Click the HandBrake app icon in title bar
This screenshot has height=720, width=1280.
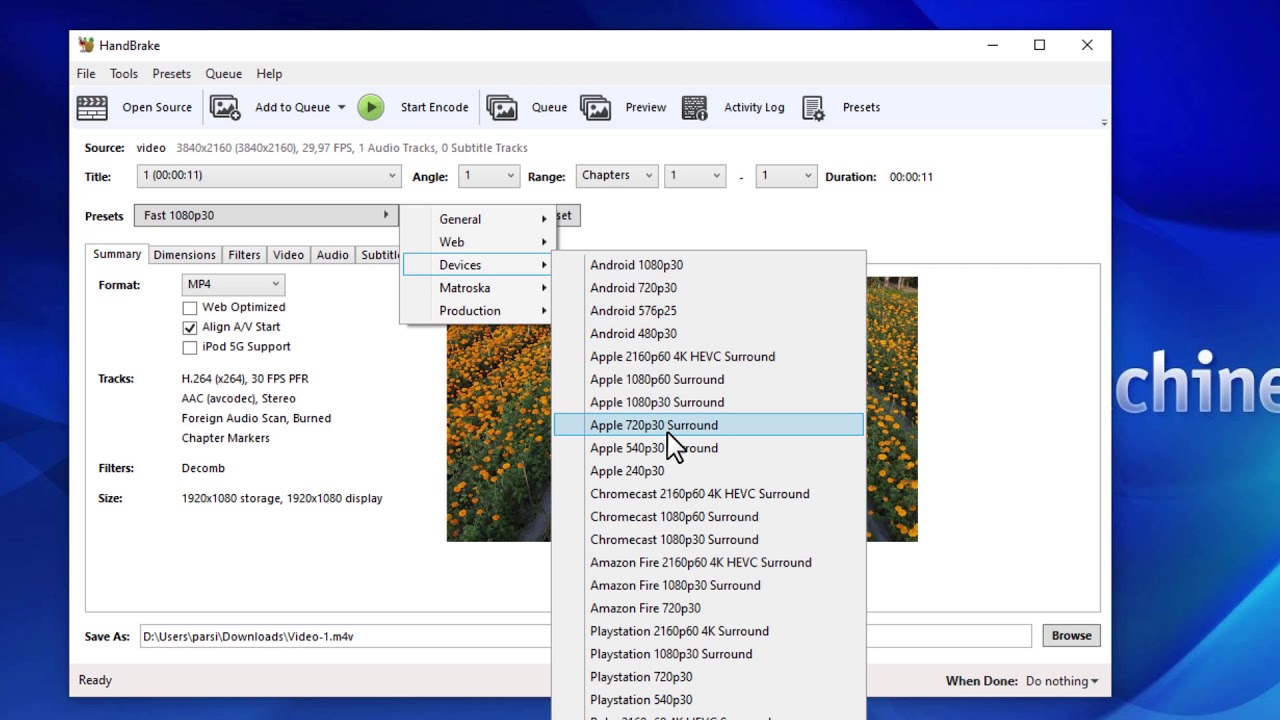(x=86, y=45)
